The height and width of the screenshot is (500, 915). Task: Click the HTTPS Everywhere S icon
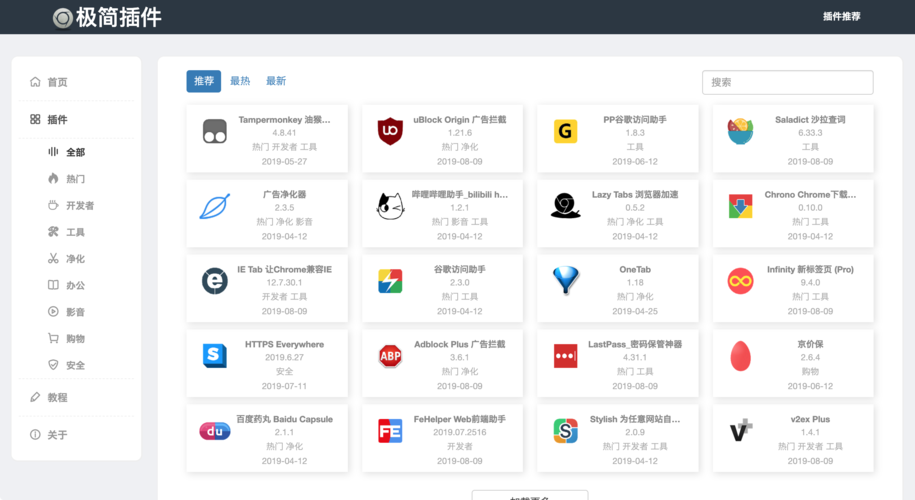click(215, 356)
